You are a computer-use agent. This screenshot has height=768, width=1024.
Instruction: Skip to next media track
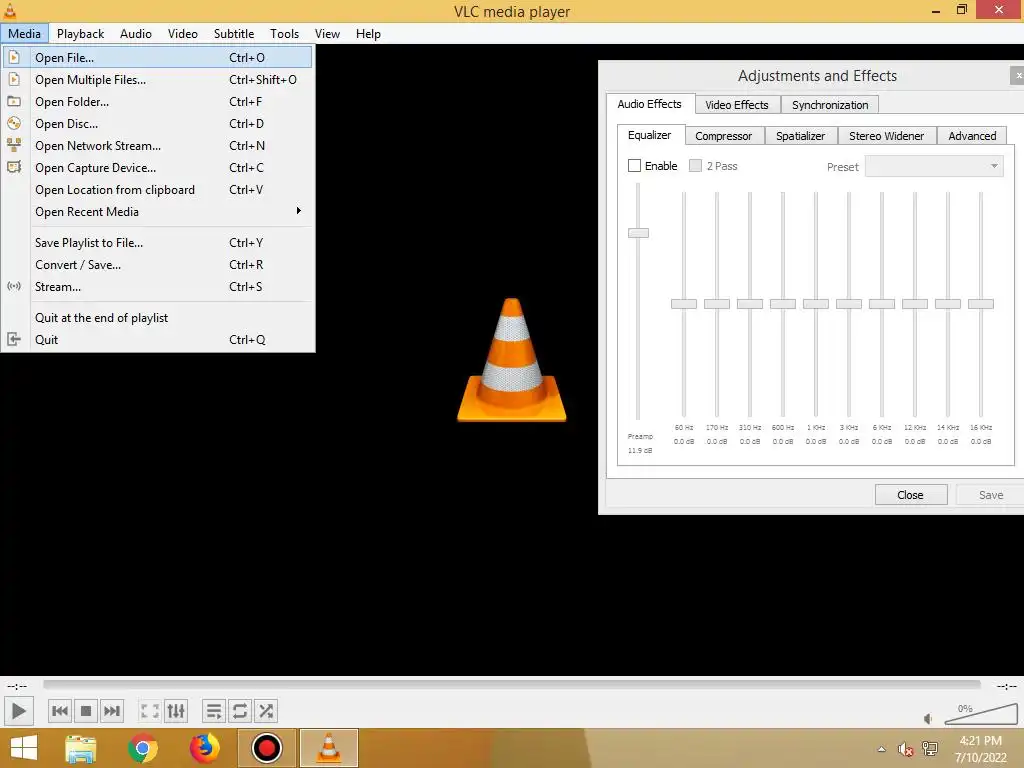112,711
